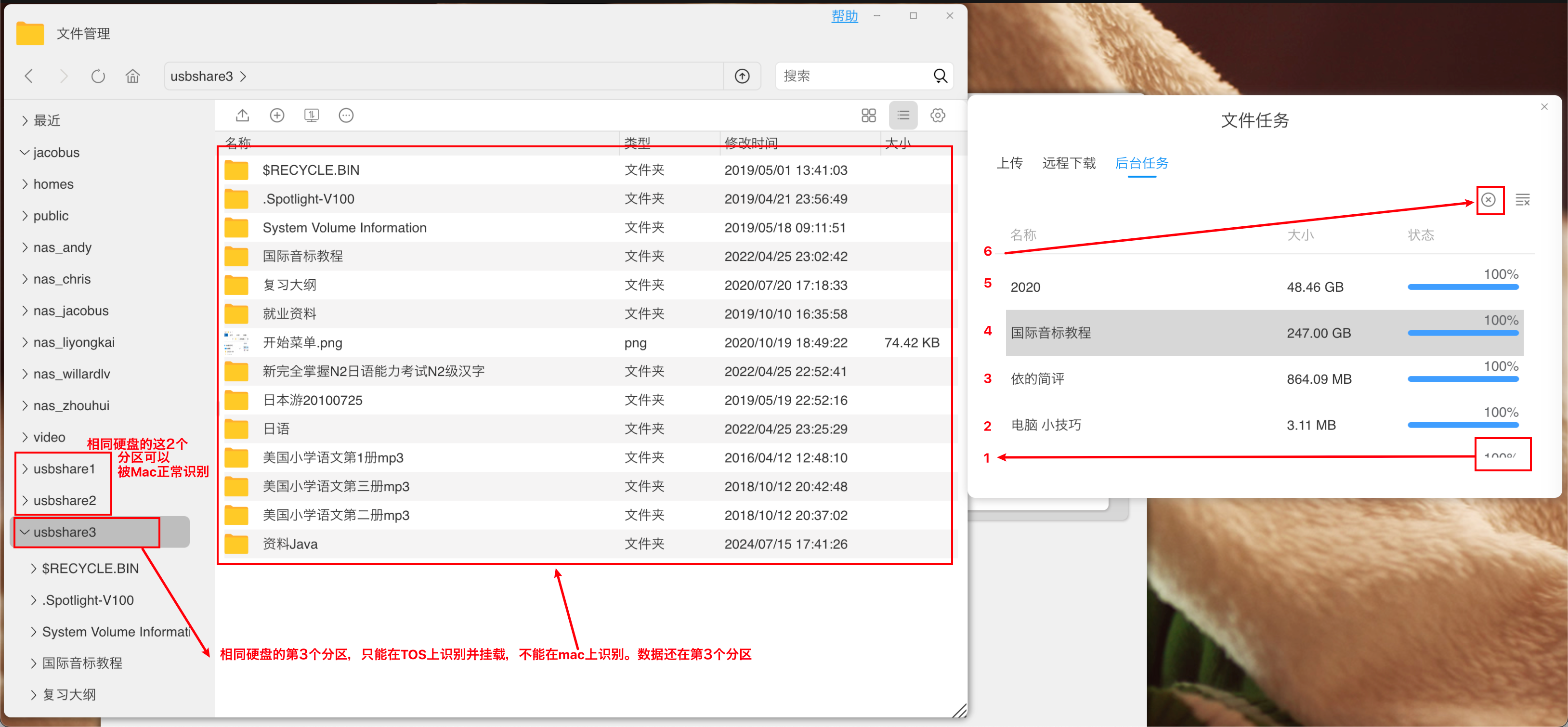Click the clear task list icon
This screenshot has width=1568, height=727.
click(1522, 199)
